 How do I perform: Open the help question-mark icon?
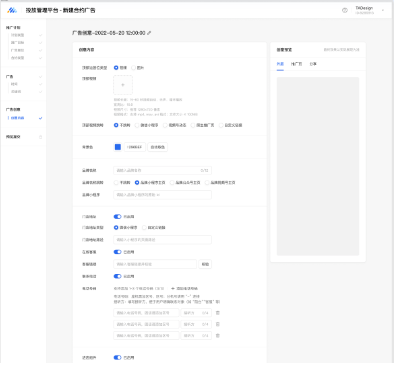tap(345, 10)
